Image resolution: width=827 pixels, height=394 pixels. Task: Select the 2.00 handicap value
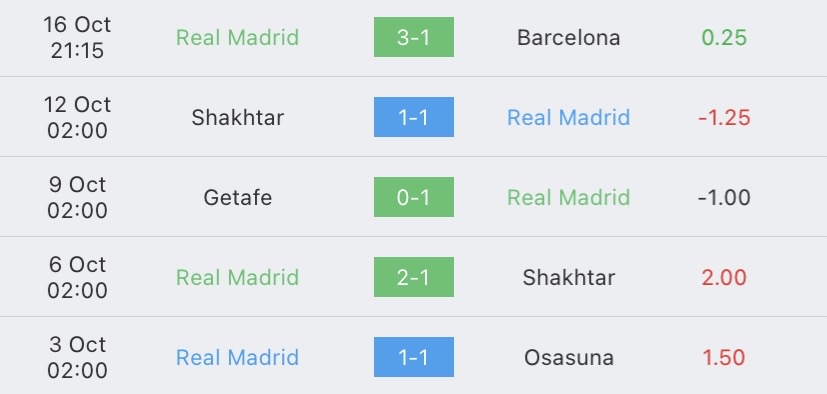coord(724,277)
